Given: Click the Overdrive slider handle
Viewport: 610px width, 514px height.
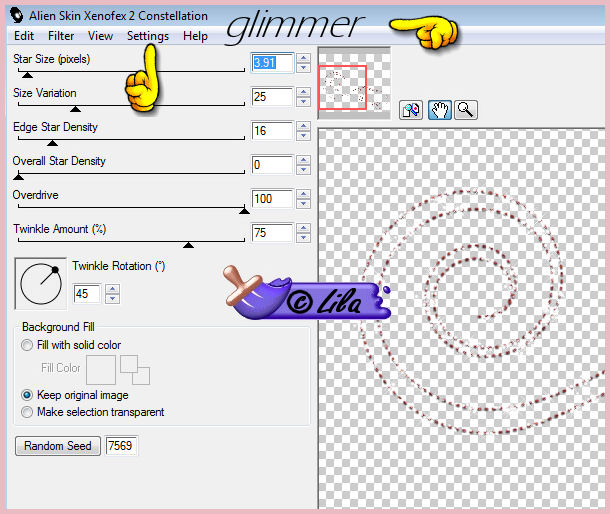Looking at the screenshot, I should [244, 211].
